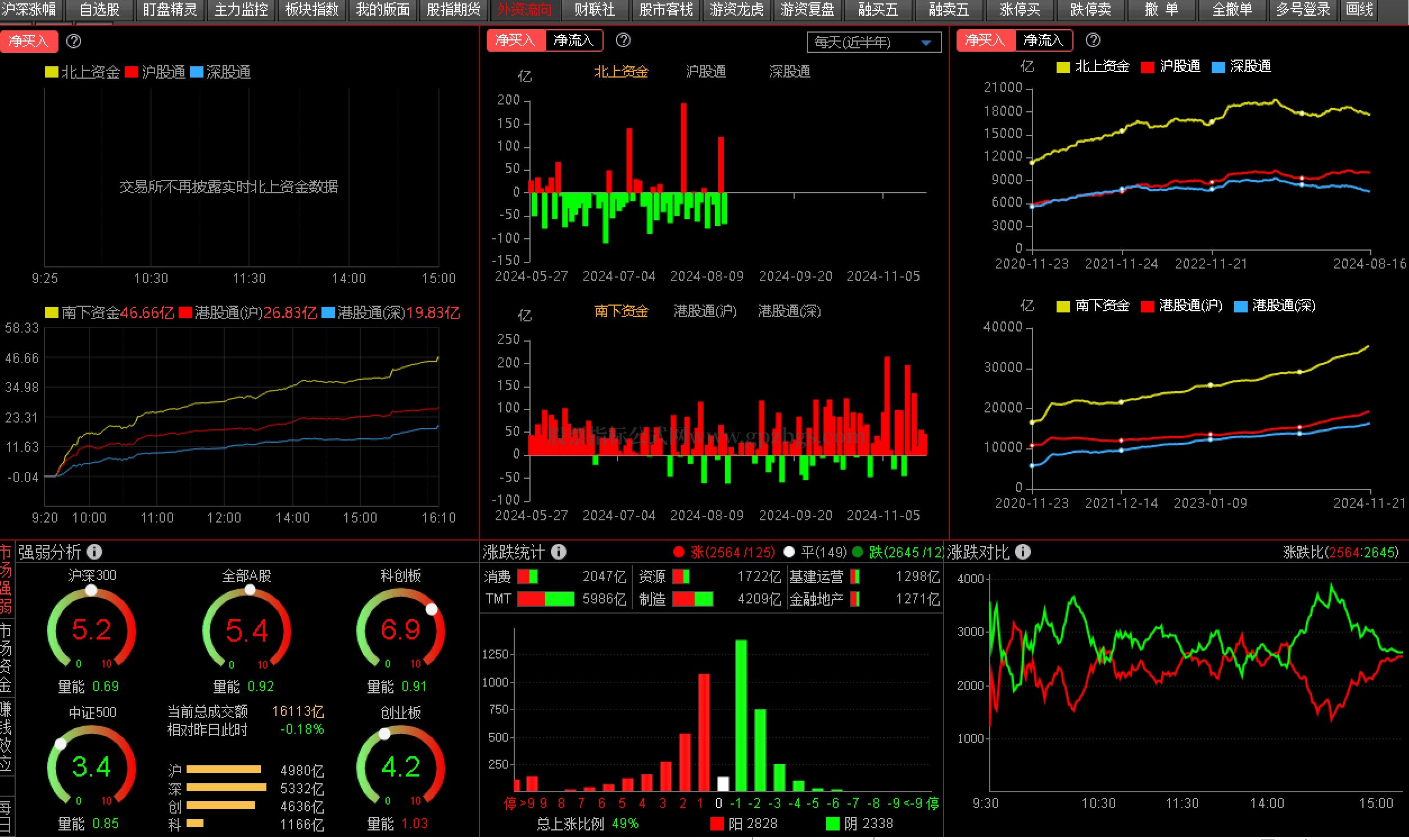This screenshot has height=840, width=1409.
Task: Click 阳 2828 legend entry
Action: click(744, 824)
